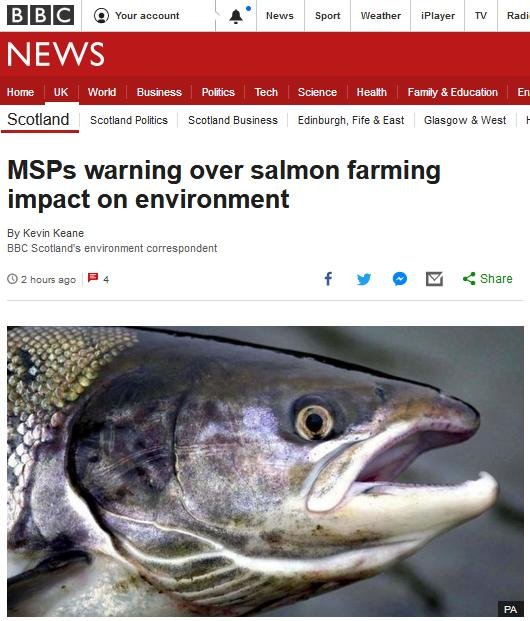The image size is (530, 621).
Task: Switch to the Business tab
Action: pos(159,92)
